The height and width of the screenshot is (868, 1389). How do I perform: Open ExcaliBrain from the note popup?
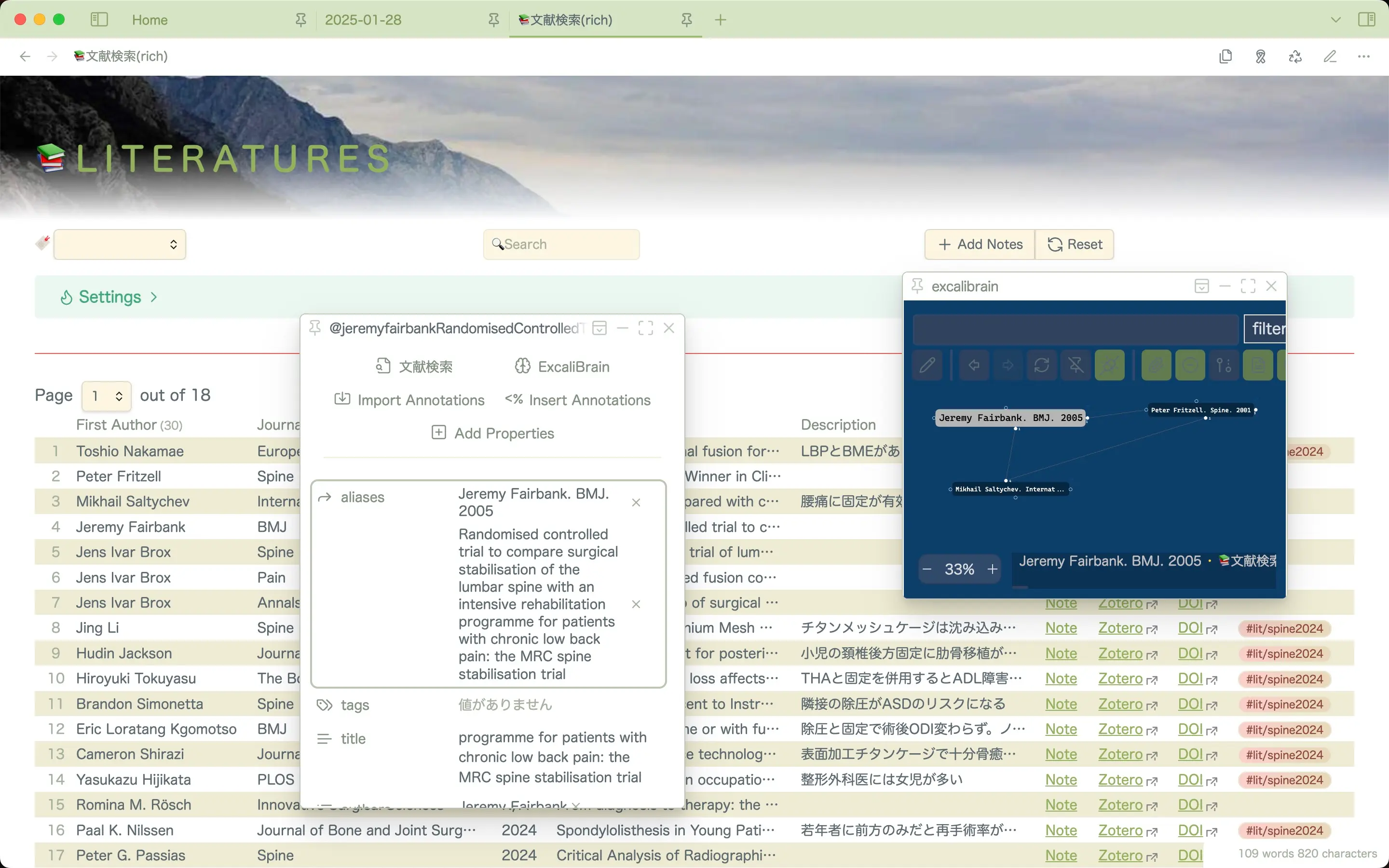562,366
